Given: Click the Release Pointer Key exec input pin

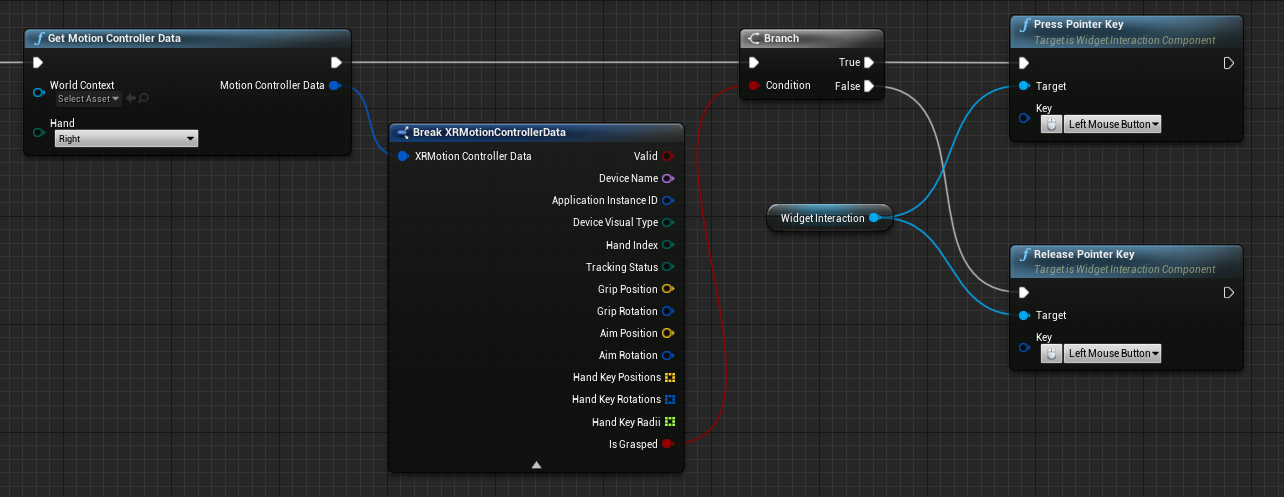Looking at the screenshot, I should [1023, 293].
